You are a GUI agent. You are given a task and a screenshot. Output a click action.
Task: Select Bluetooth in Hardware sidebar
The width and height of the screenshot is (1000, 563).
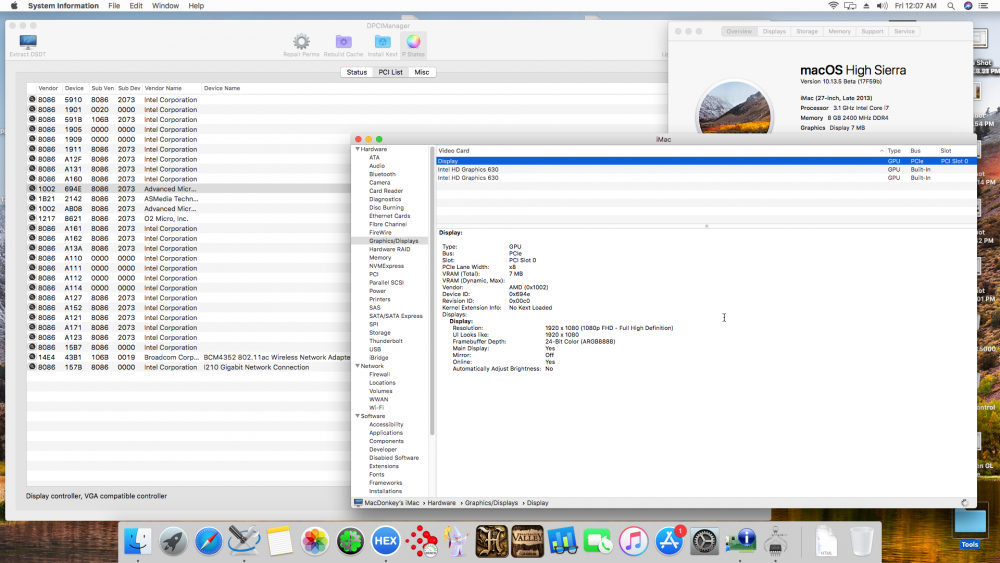coord(382,174)
